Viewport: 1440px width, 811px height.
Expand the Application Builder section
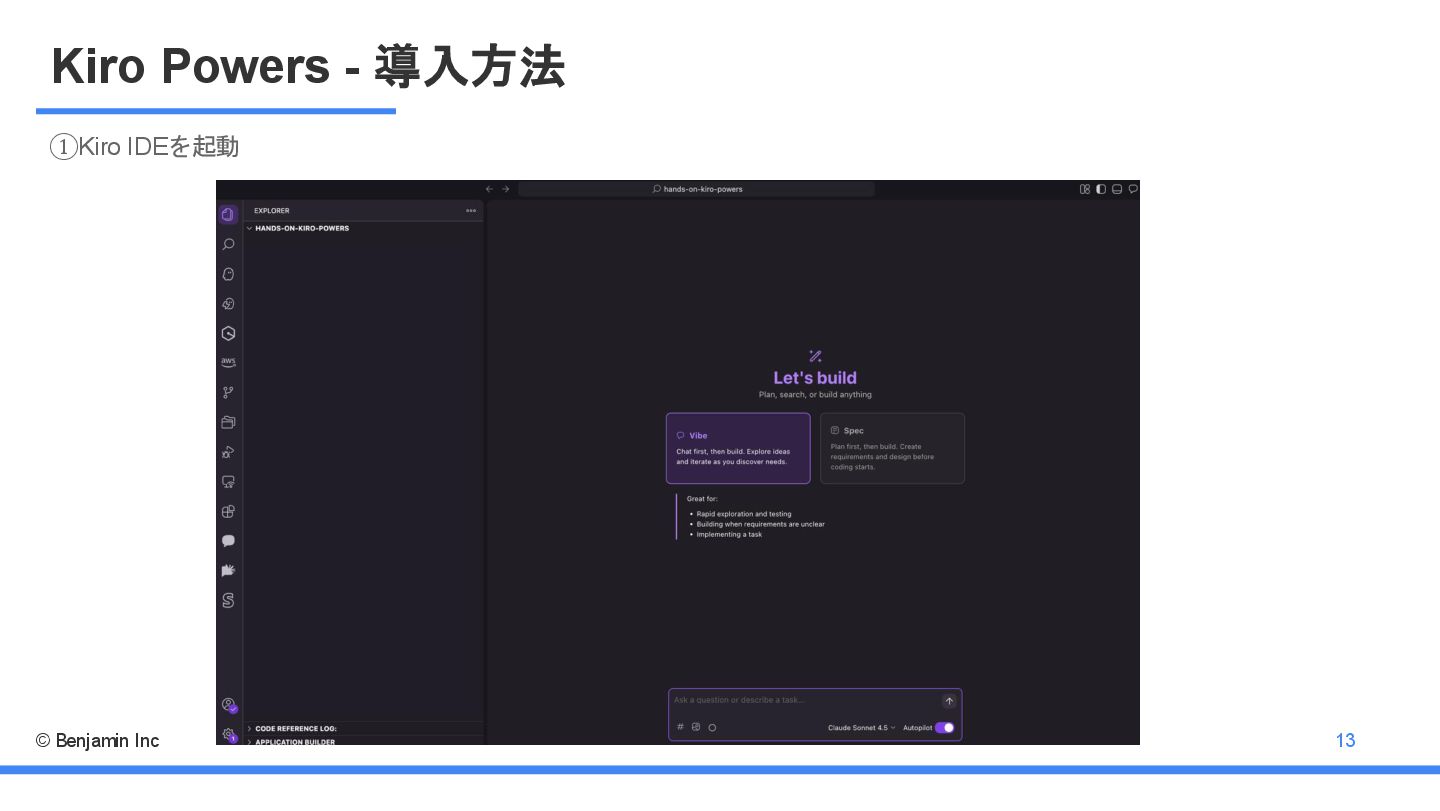point(364,742)
